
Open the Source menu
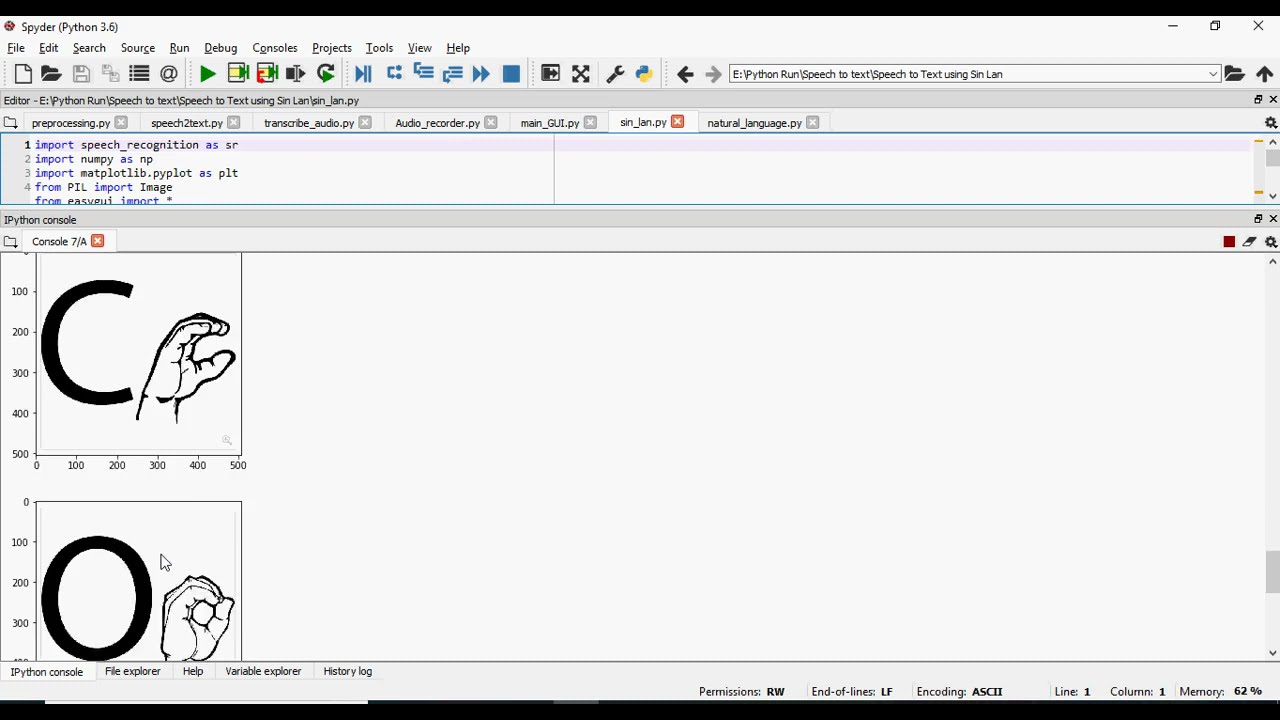coord(138,48)
